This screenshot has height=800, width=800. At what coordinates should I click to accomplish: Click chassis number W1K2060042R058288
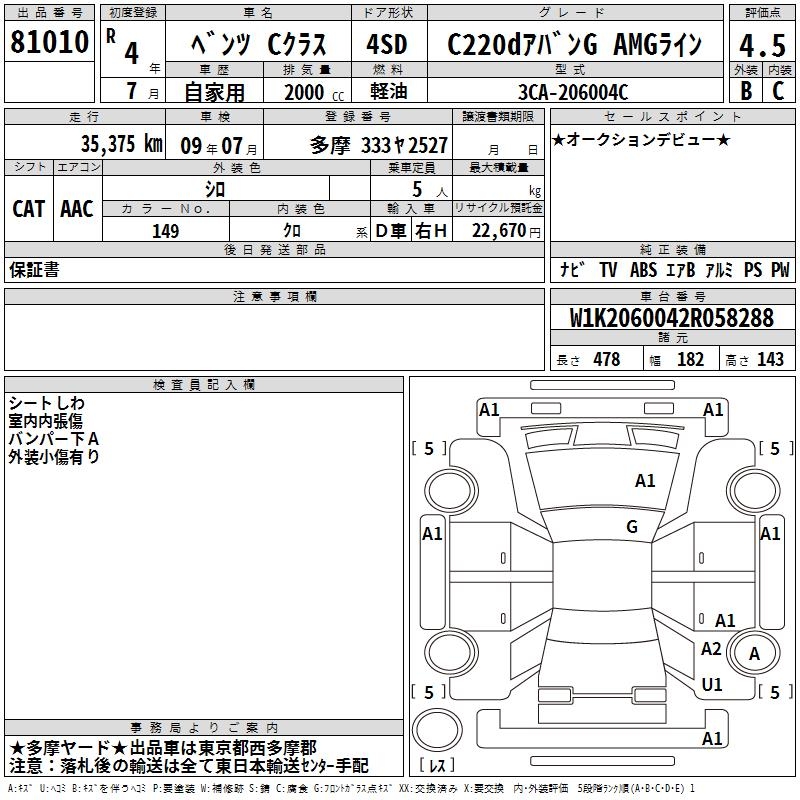point(672,318)
